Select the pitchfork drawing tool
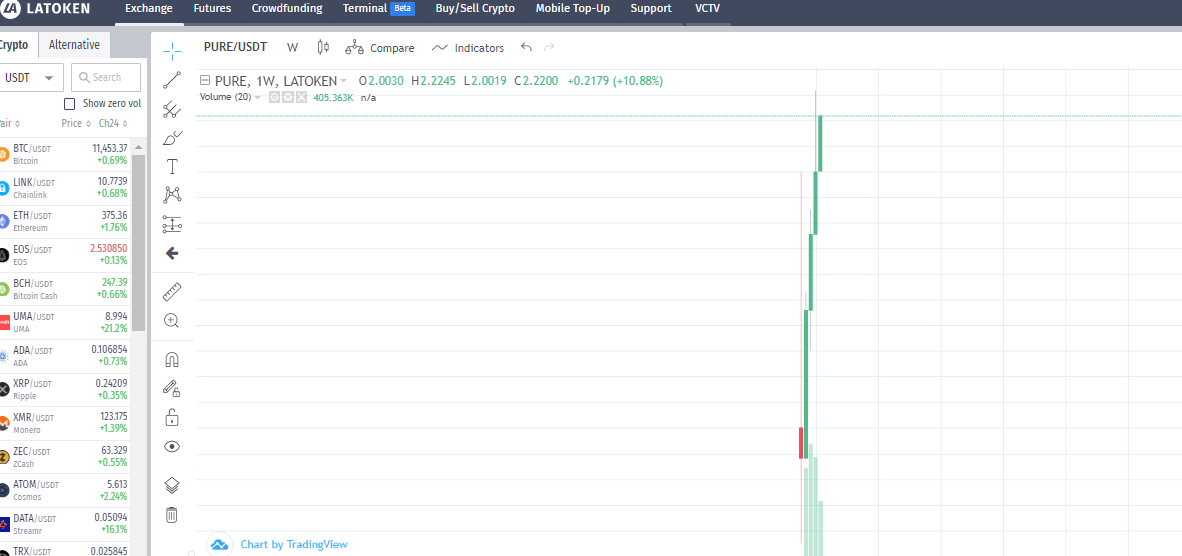The width and height of the screenshot is (1182, 556). (x=172, y=109)
